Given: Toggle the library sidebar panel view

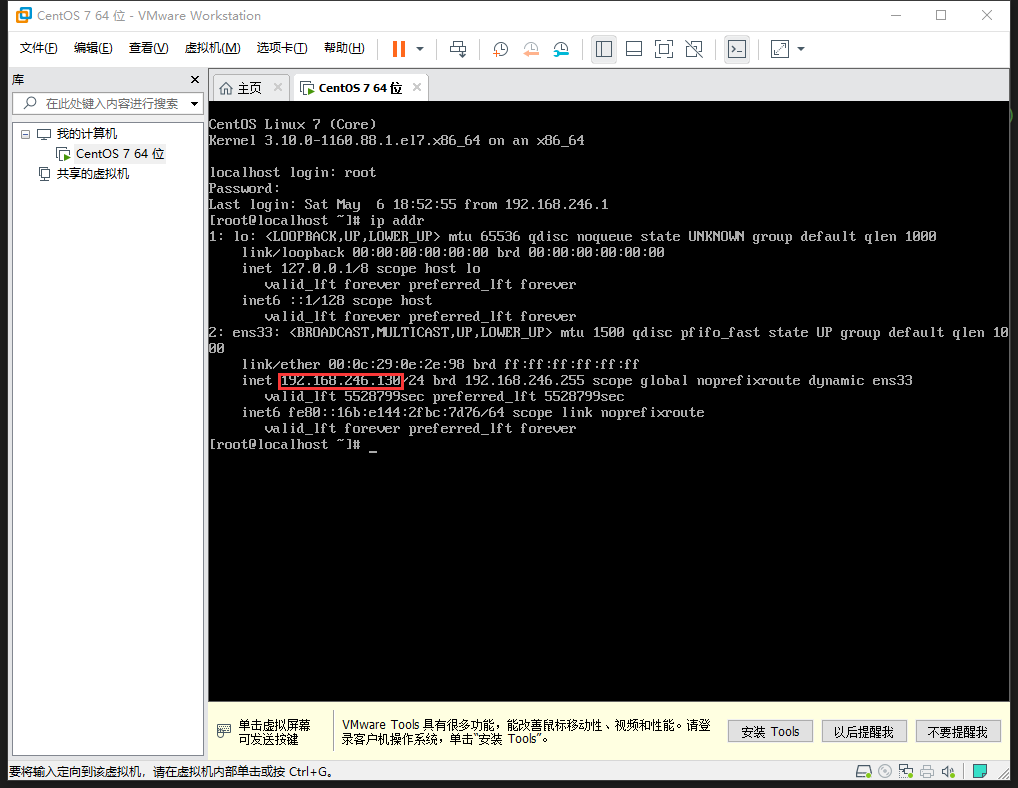Looking at the screenshot, I should (603, 49).
